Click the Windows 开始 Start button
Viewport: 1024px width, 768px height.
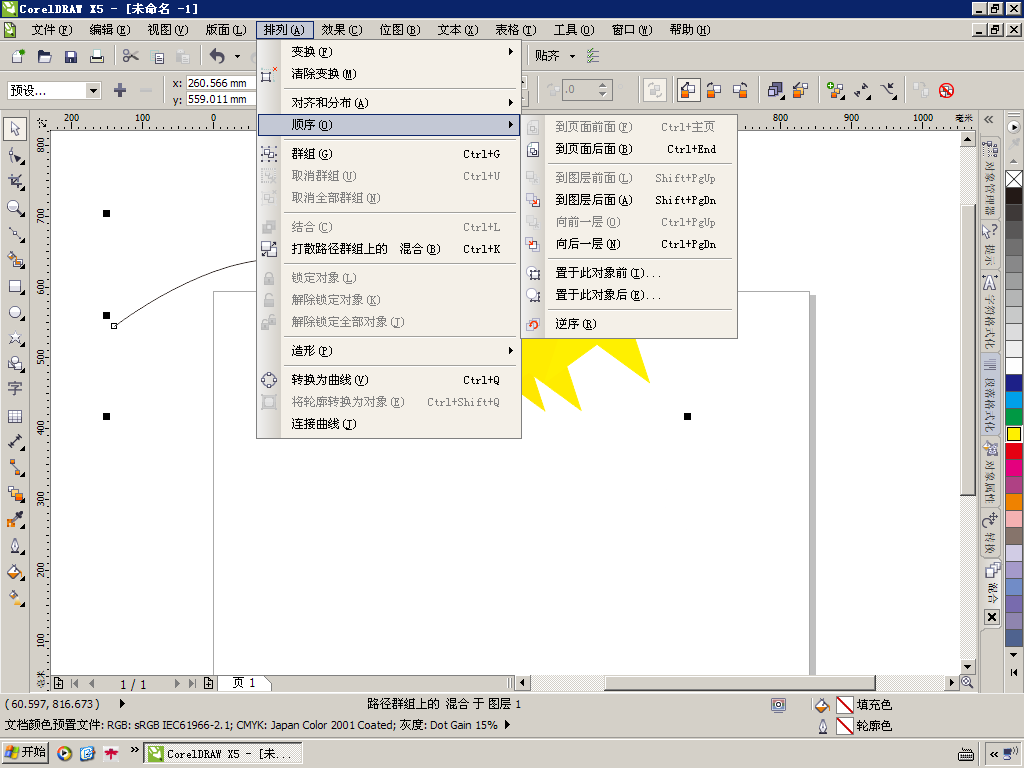[26, 752]
